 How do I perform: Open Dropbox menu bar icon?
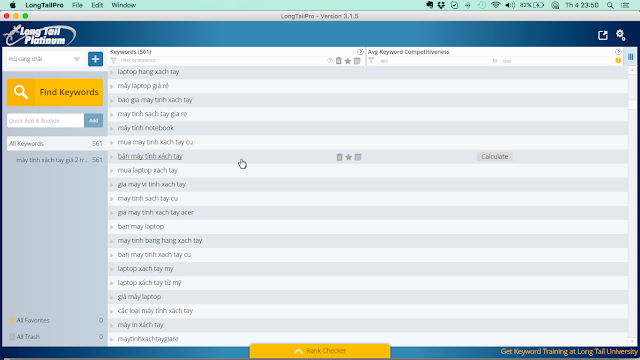click(441, 5)
